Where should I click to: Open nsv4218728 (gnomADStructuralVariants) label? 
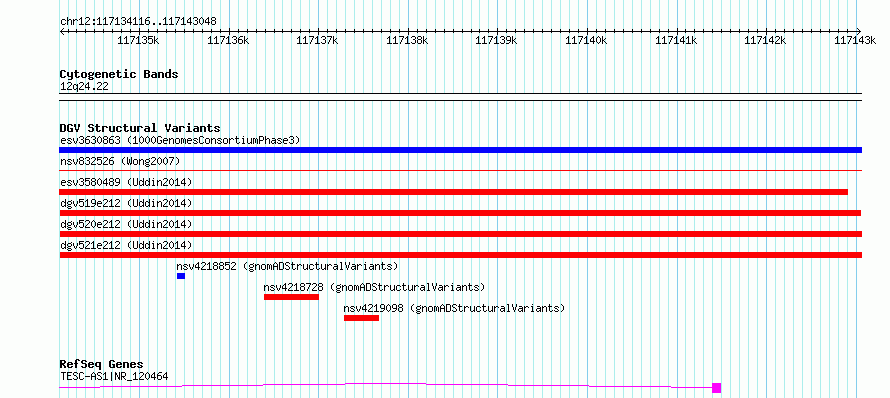pos(375,287)
